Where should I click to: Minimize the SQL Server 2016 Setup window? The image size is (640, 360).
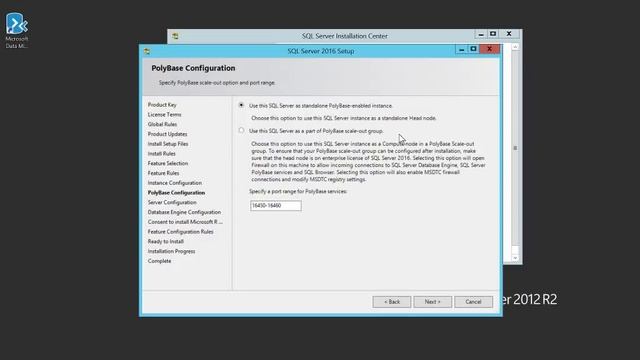(462, 49)
